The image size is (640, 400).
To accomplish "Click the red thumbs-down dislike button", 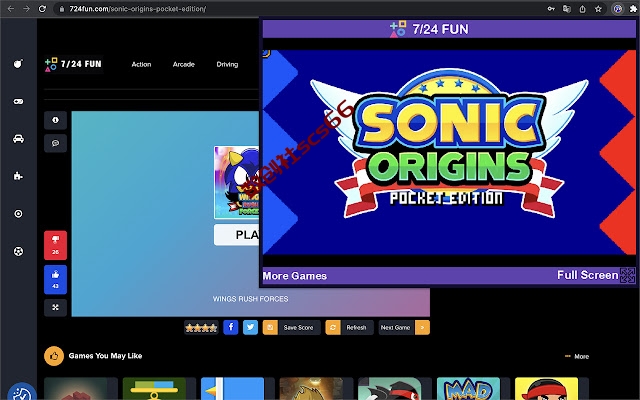I will pyautogui.click(x=56, y=245).
